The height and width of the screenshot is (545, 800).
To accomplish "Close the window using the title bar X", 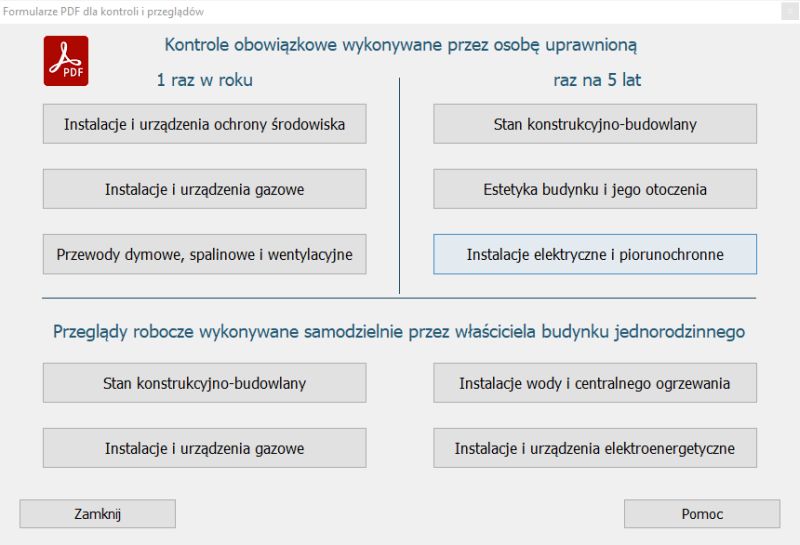I will pyautogui.click(x=783, y=9).
